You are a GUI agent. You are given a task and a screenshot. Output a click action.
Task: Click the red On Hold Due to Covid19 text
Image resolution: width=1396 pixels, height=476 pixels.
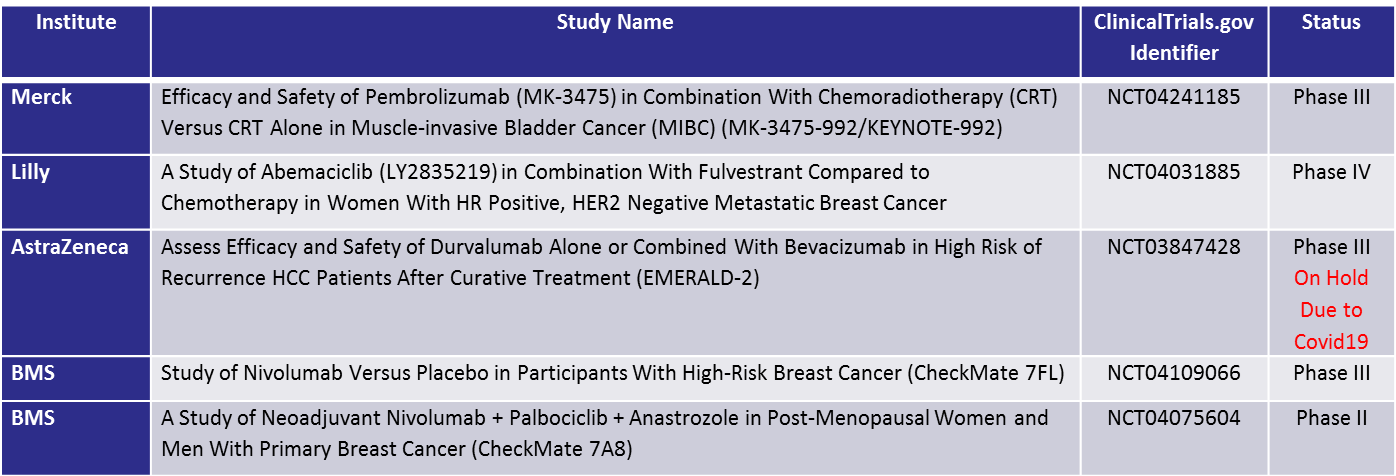(1331, 310)
